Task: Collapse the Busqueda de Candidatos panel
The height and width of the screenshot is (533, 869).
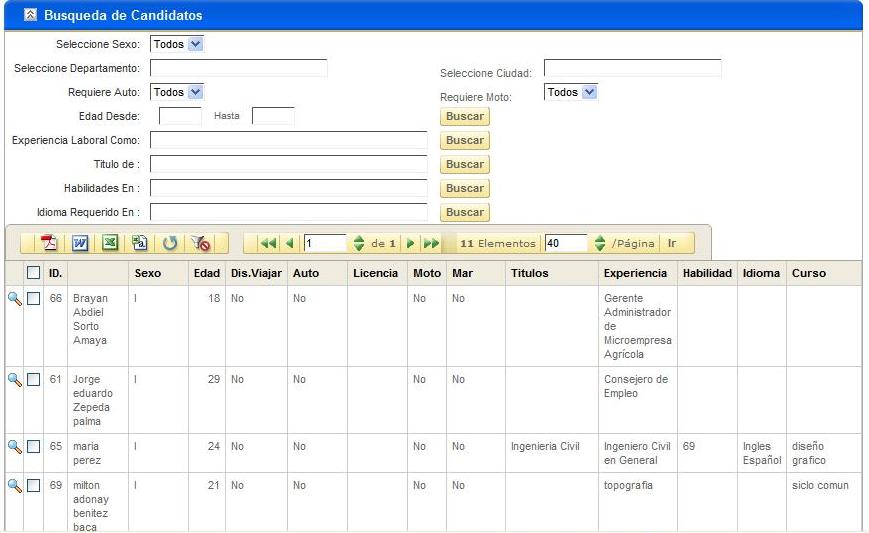Action: [x=31, y=16]
